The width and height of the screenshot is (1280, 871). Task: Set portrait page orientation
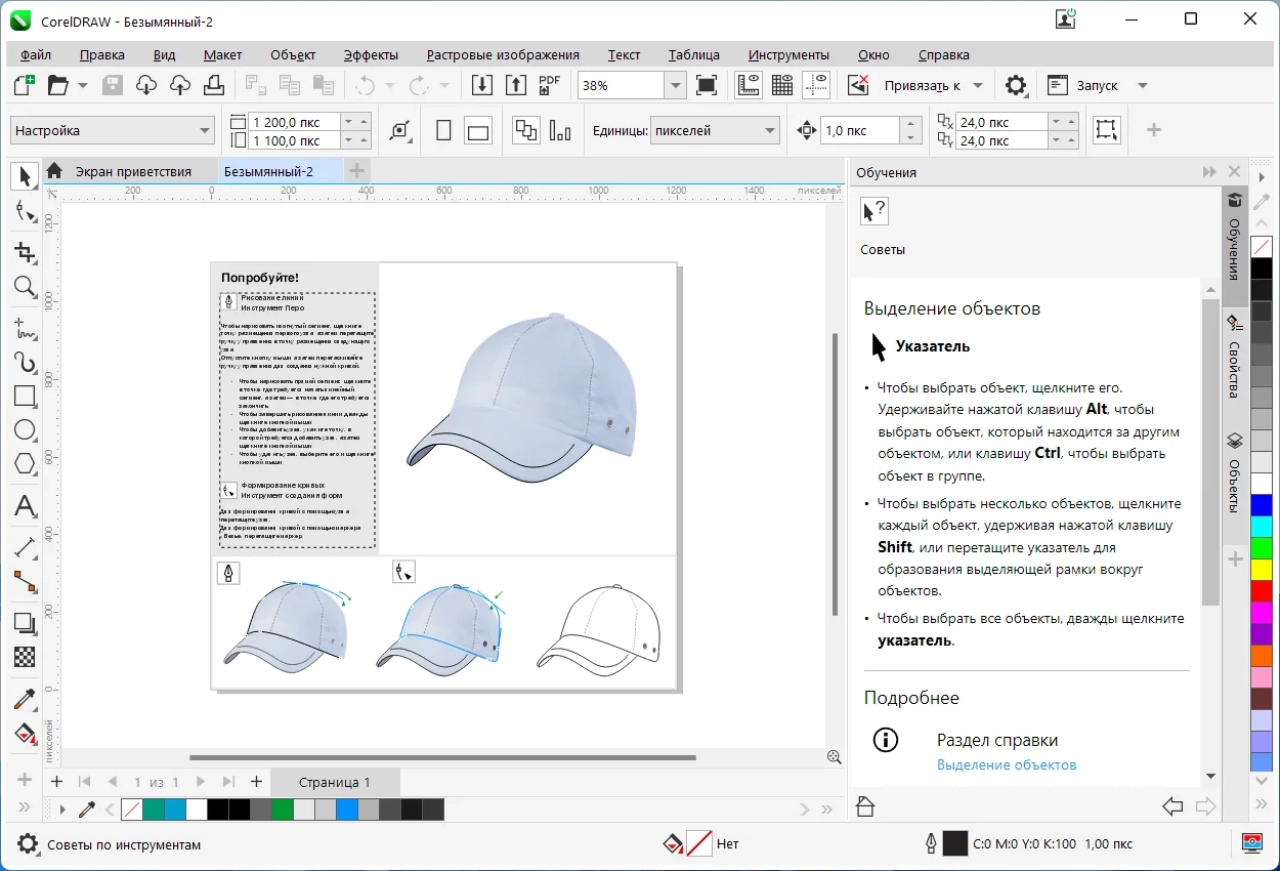click(x=444, y=131)
